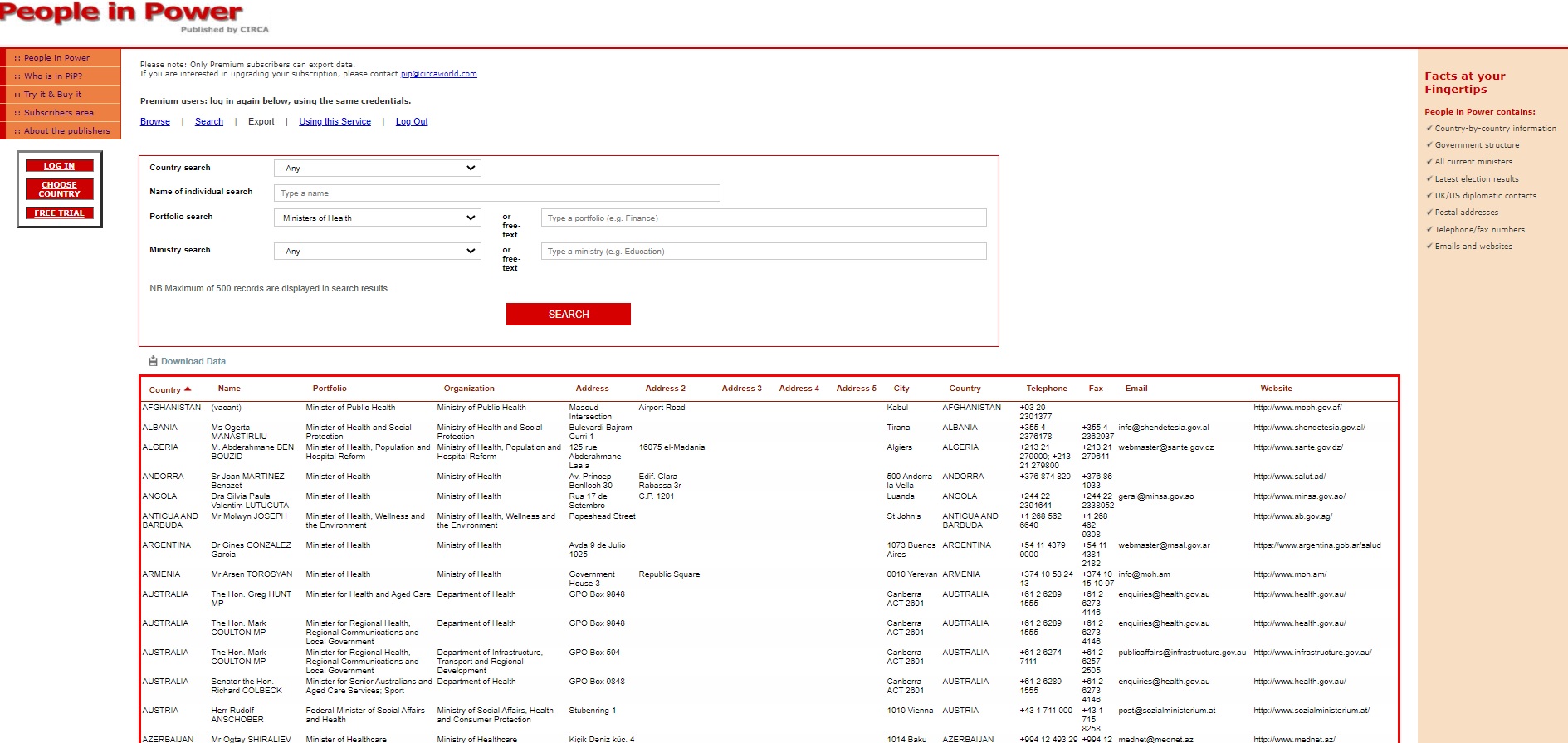The image size is (1568, 743).
Task: Sort by the Portfolio column header
Action: point(330,389)
